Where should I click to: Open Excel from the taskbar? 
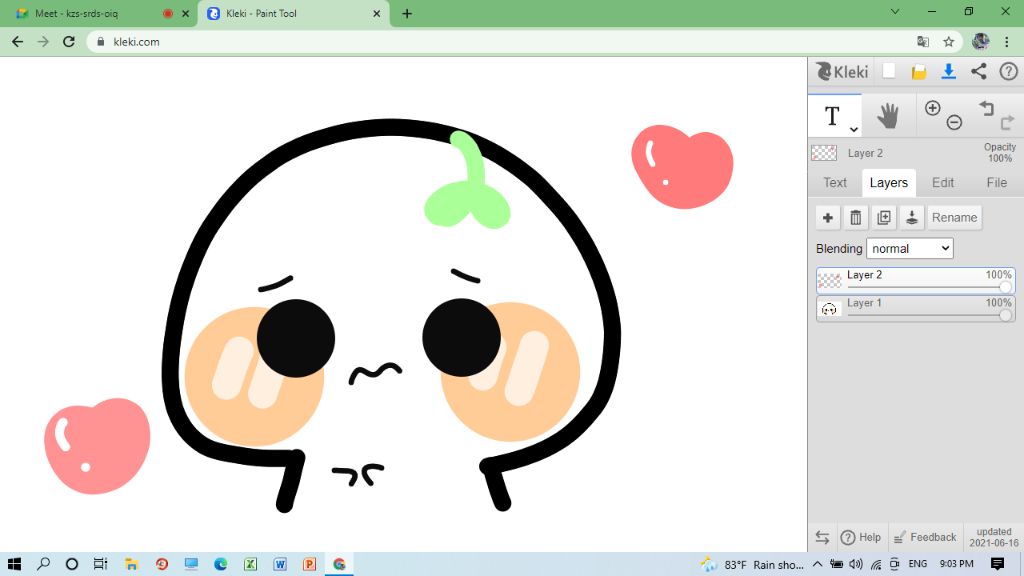point(250,564)
